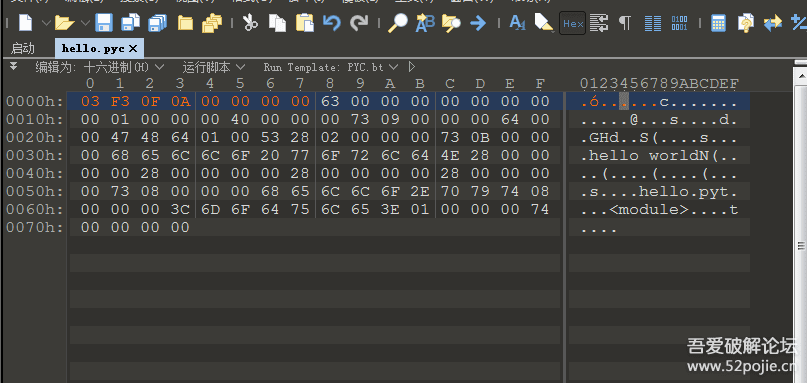Image resolution: width=807 pixels, height=383 pixels.
Task: Undo with the blue curved arrow
Action: 332,23
